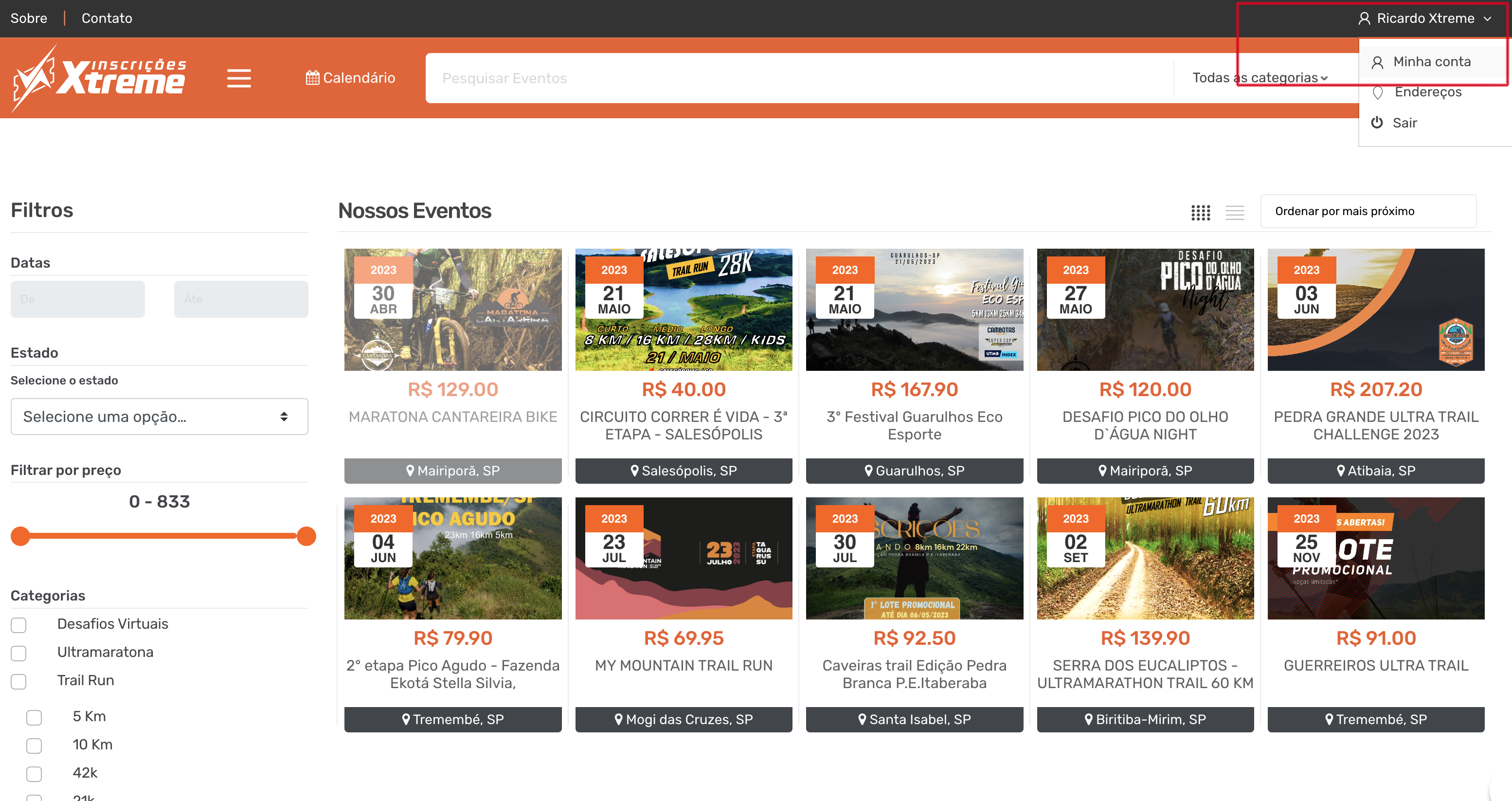Click the Endereços location pin icon

[x=1378, y=92]
